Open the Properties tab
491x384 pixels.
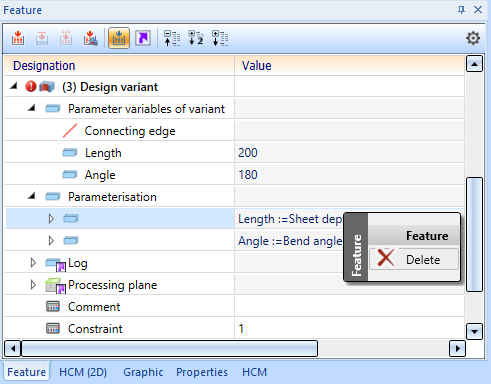pyautogui.click(x=202, y=372)
